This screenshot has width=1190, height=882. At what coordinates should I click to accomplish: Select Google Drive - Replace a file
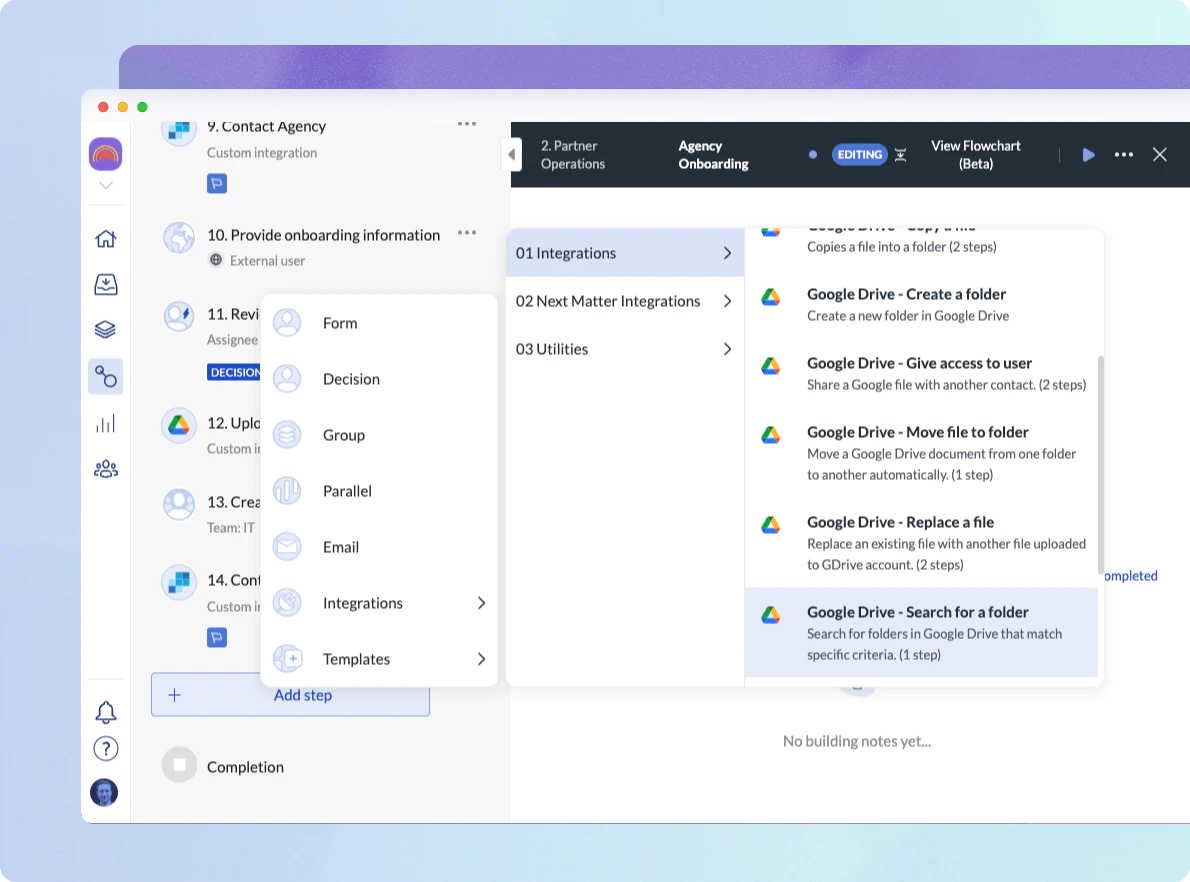point(921,543)
